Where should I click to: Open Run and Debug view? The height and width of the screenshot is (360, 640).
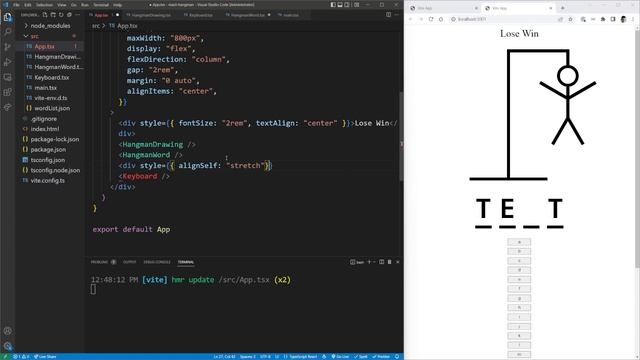point(7,62)
